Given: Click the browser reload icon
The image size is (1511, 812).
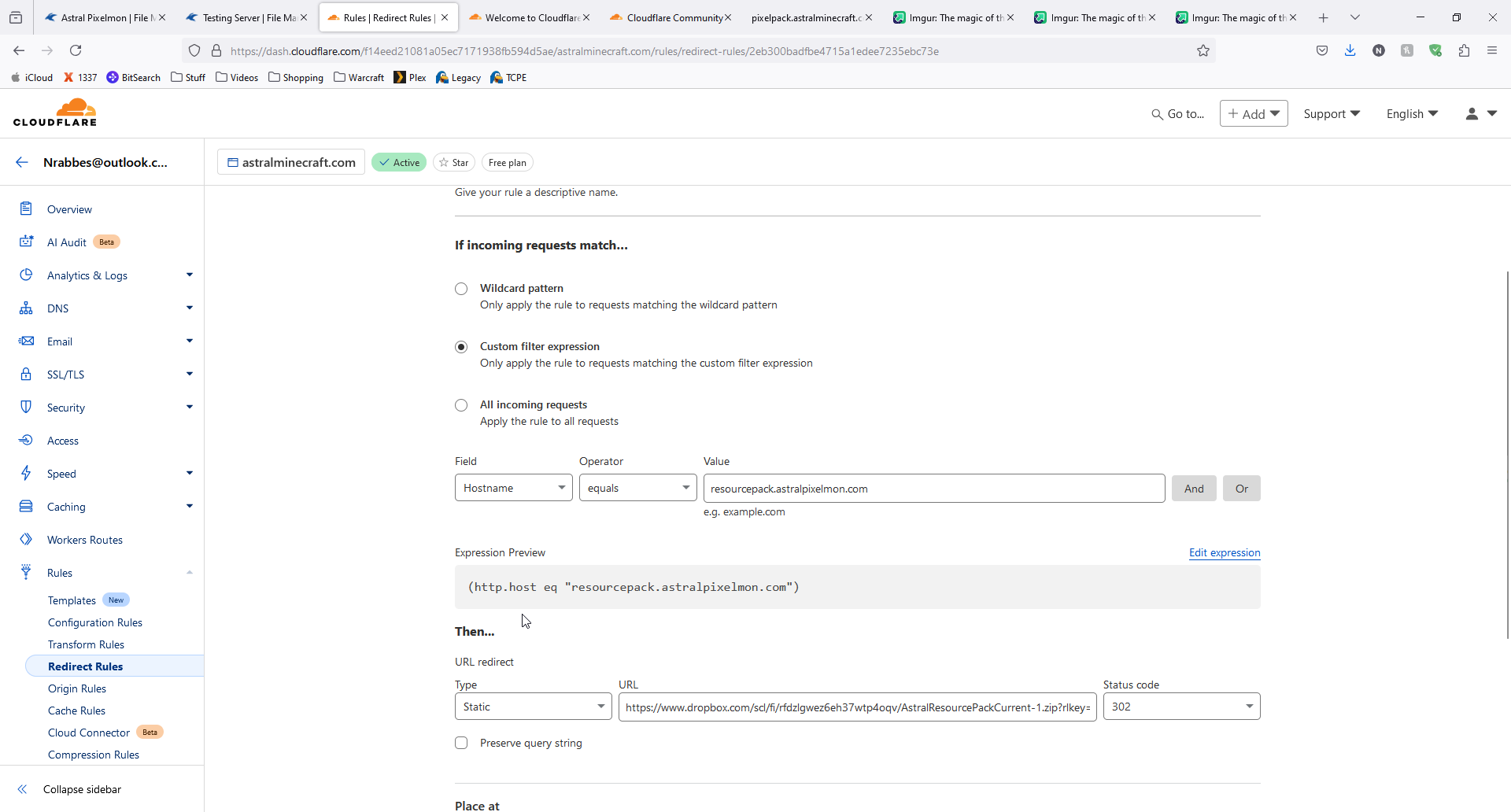Looking at the screenshot, I should click(x=76, y=51).
